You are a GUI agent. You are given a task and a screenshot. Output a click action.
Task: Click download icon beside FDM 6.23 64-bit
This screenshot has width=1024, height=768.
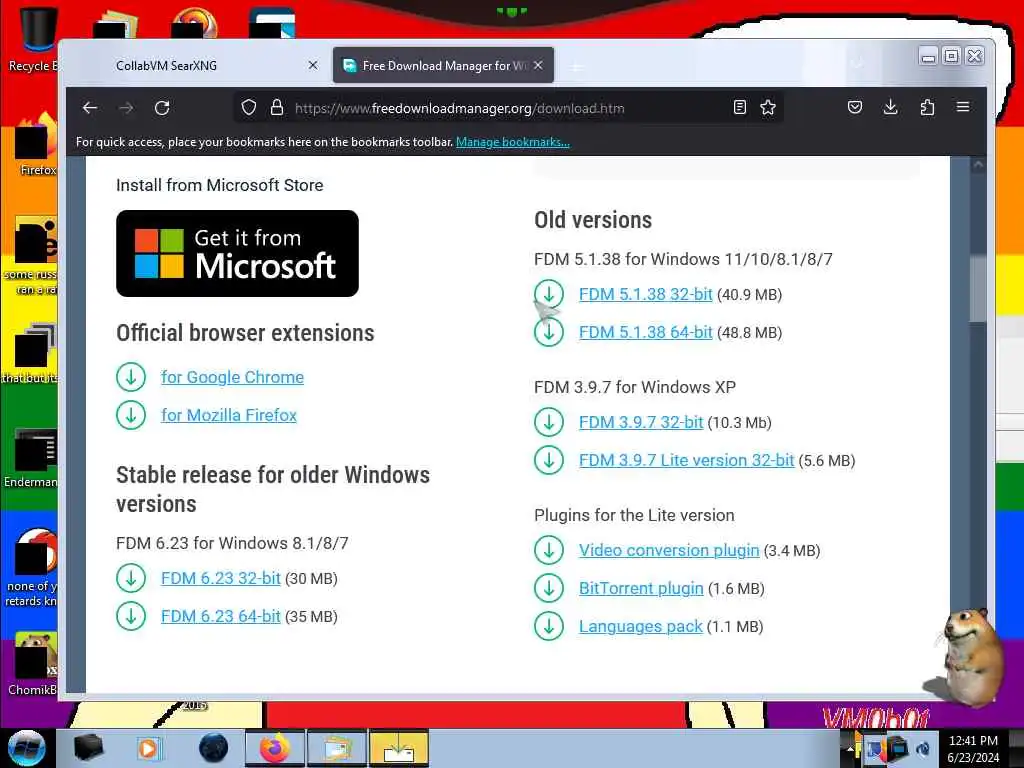tap(131, 616)
